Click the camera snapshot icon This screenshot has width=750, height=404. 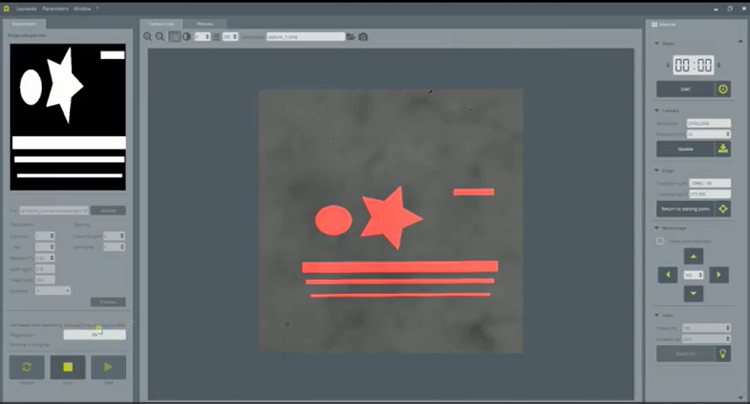point(363,37)
